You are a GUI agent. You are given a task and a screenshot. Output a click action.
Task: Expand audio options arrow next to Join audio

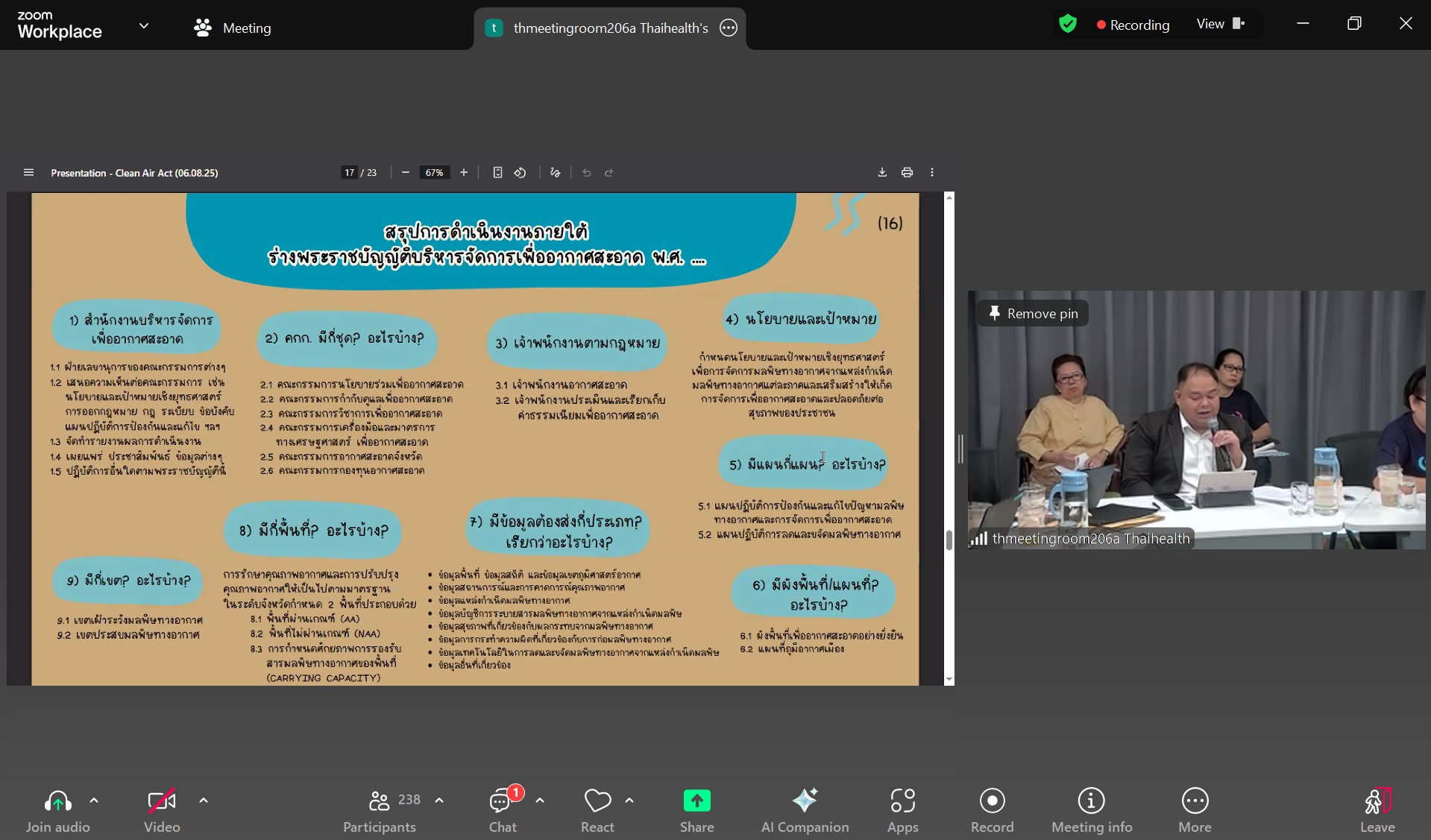click(94, 800)
